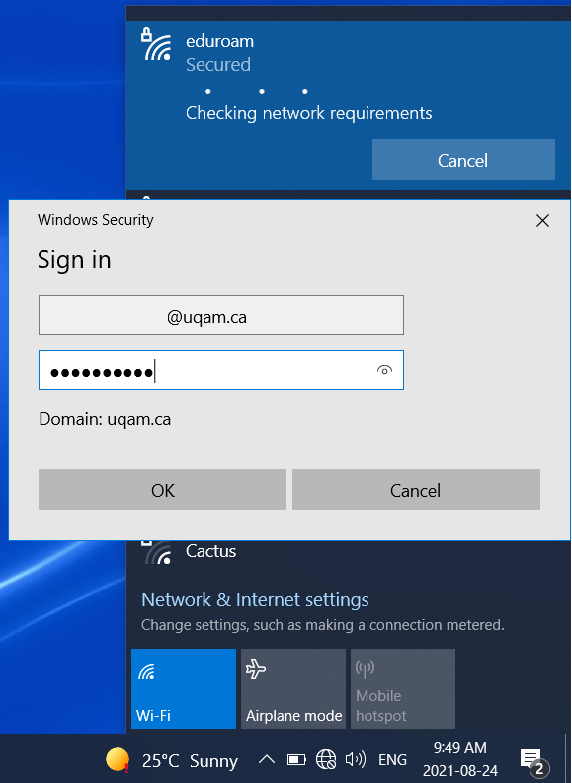This screenshot has height=783, width=572.
Task: Show hidden icons with the tray chevron
Action: pyautogui.click(x=267, y=760)
